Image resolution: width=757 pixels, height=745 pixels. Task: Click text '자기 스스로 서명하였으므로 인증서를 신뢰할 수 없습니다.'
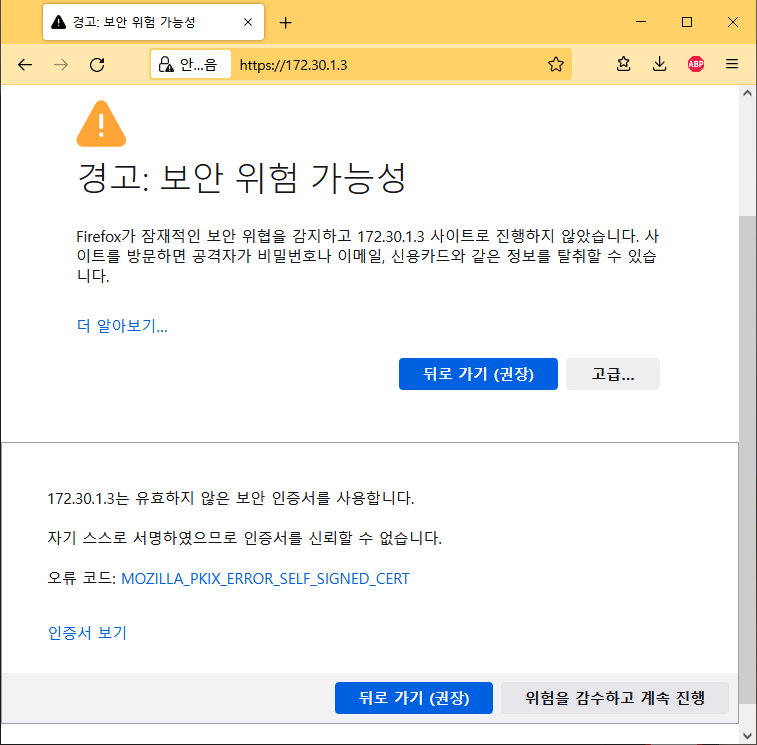pos(245,538)
